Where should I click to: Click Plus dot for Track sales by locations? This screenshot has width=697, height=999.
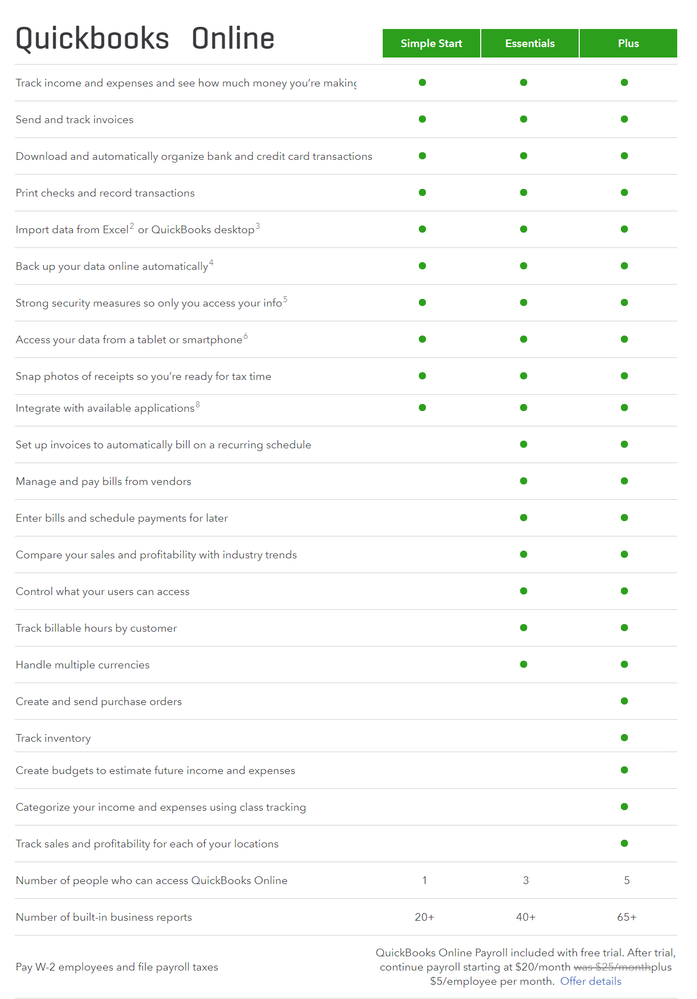coord(624,843)
